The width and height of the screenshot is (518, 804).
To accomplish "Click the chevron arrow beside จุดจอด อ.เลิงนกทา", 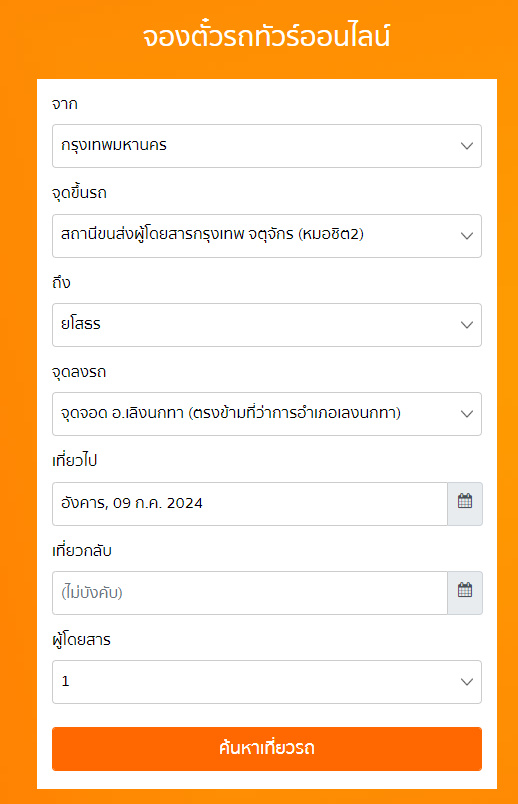I will click(x=467, y=414).
